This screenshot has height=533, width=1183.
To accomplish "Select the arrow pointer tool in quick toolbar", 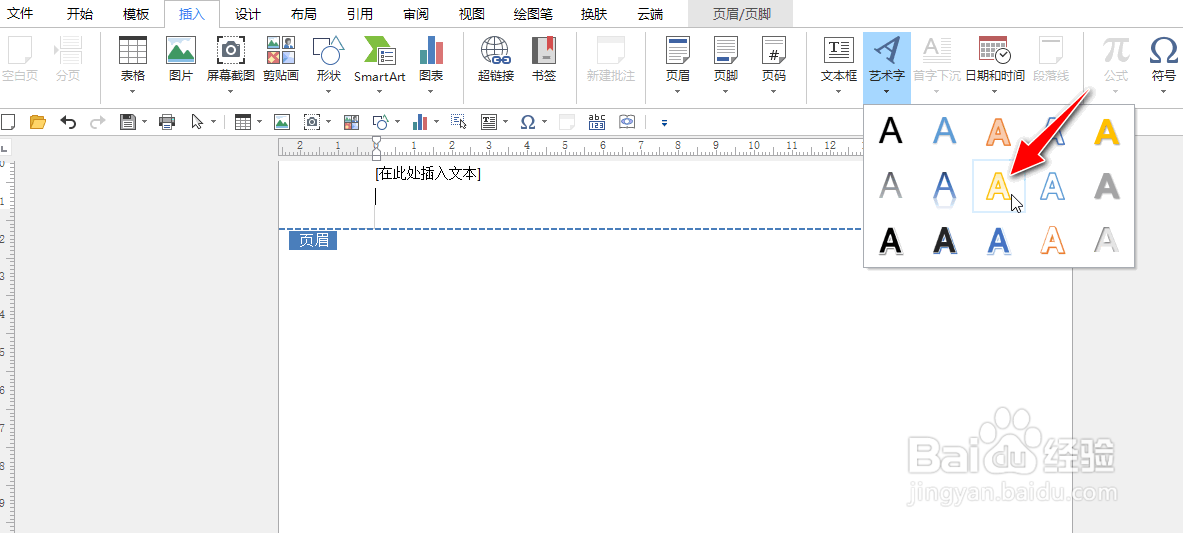I will coord(198,122).
